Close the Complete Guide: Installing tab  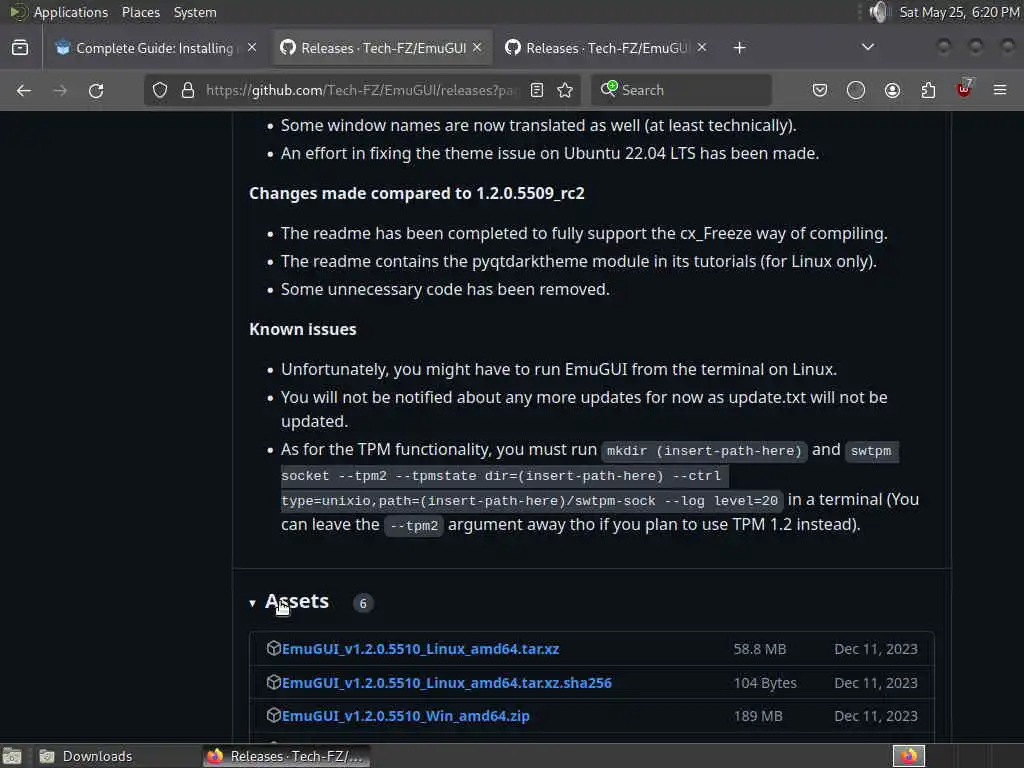coord(252,48)
